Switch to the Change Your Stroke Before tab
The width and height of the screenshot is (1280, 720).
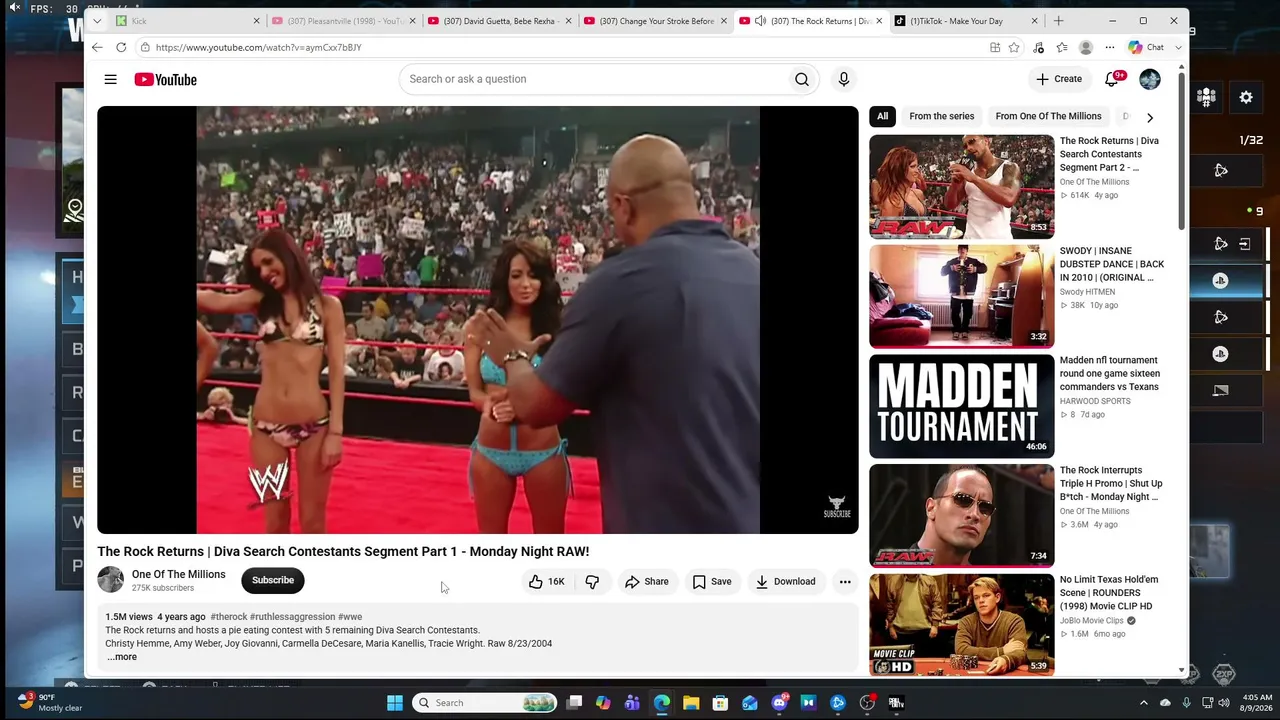tap(654, 21)
